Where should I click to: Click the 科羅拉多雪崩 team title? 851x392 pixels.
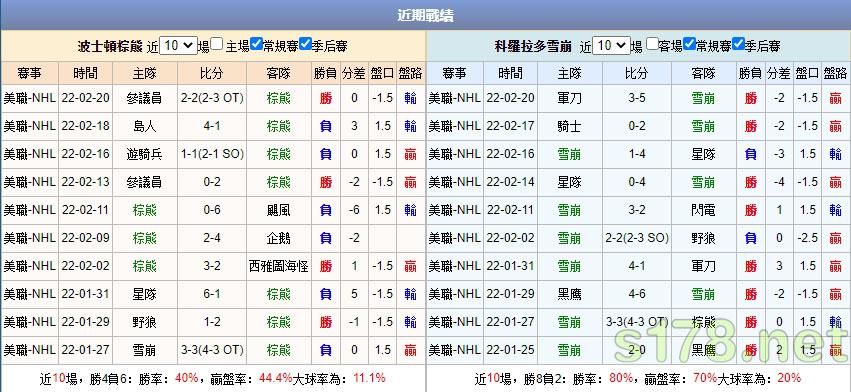point(533,46)
